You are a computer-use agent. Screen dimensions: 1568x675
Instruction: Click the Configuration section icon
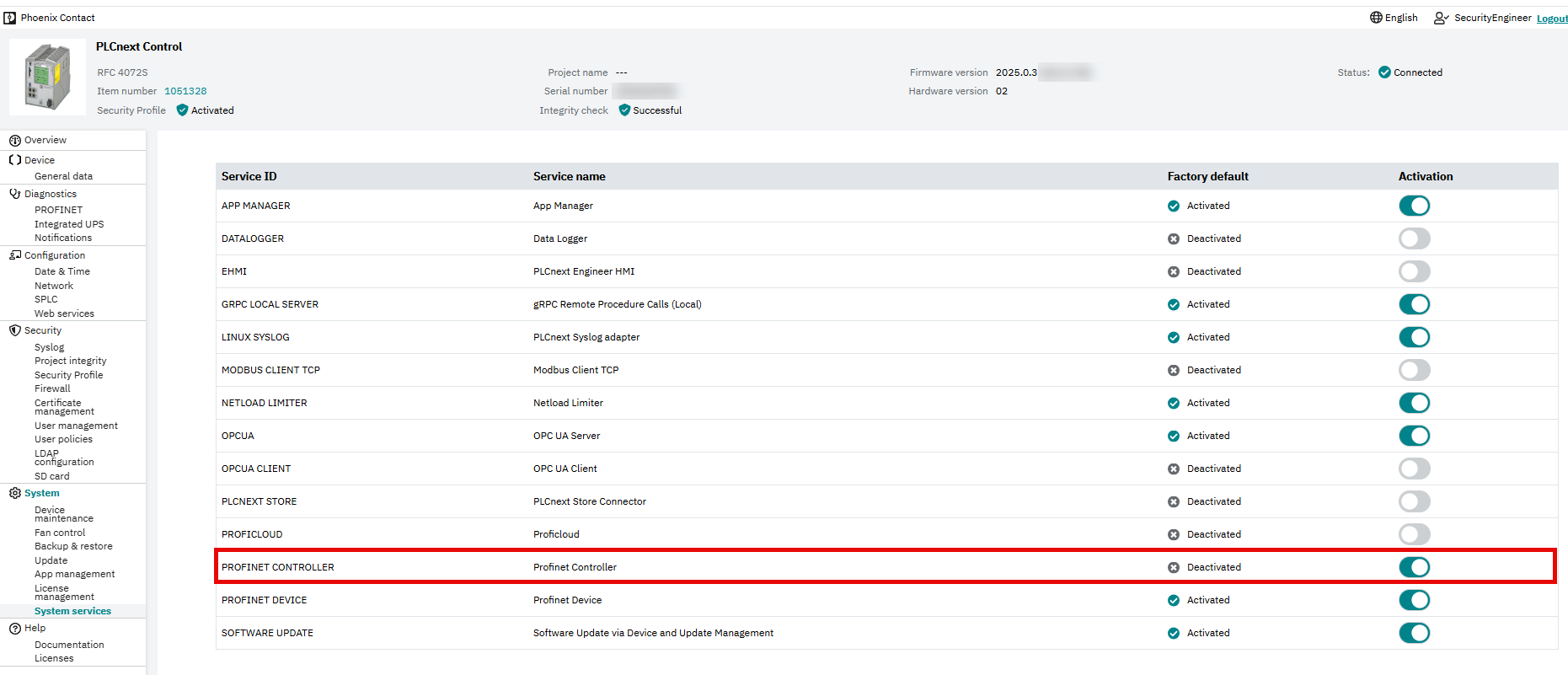[15, 255]
